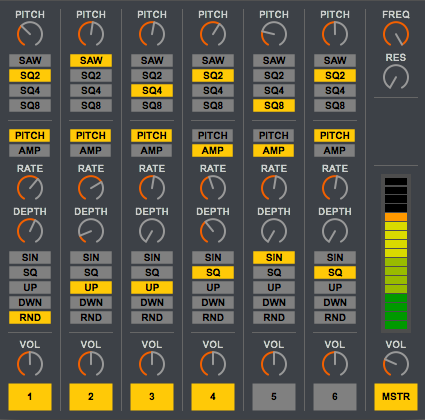The image size is (425, 420).
Task: Click the FREQ filter knob
Action: pos(396,34)
